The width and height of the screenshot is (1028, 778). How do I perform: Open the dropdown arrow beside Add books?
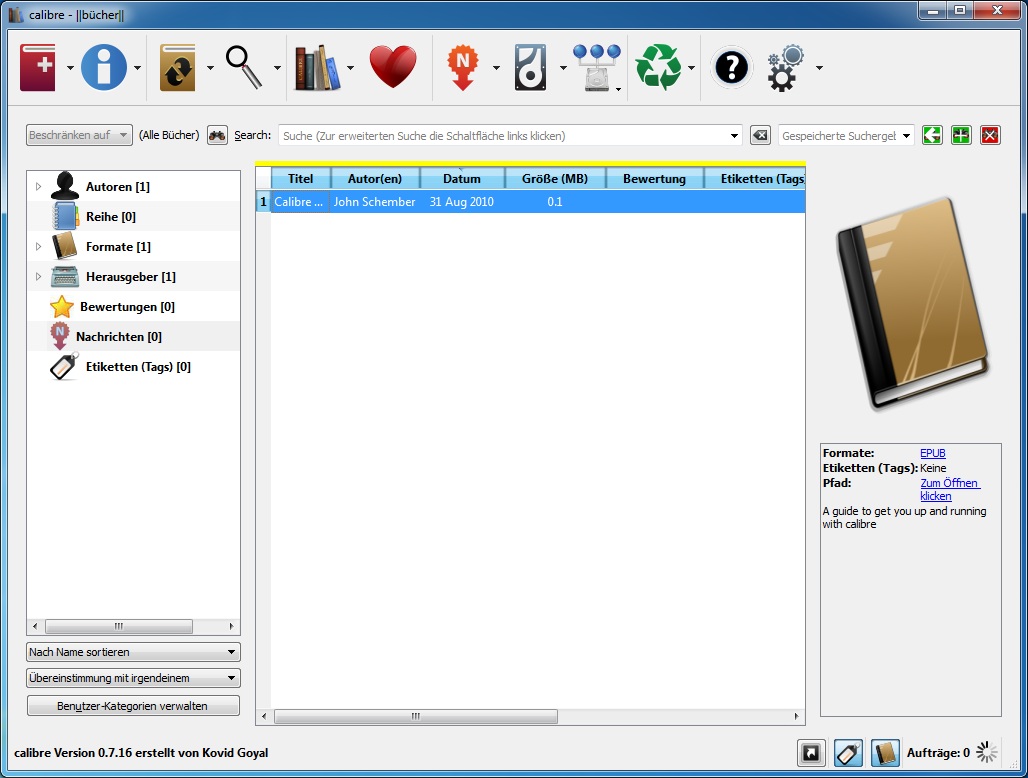pos(69,68)
